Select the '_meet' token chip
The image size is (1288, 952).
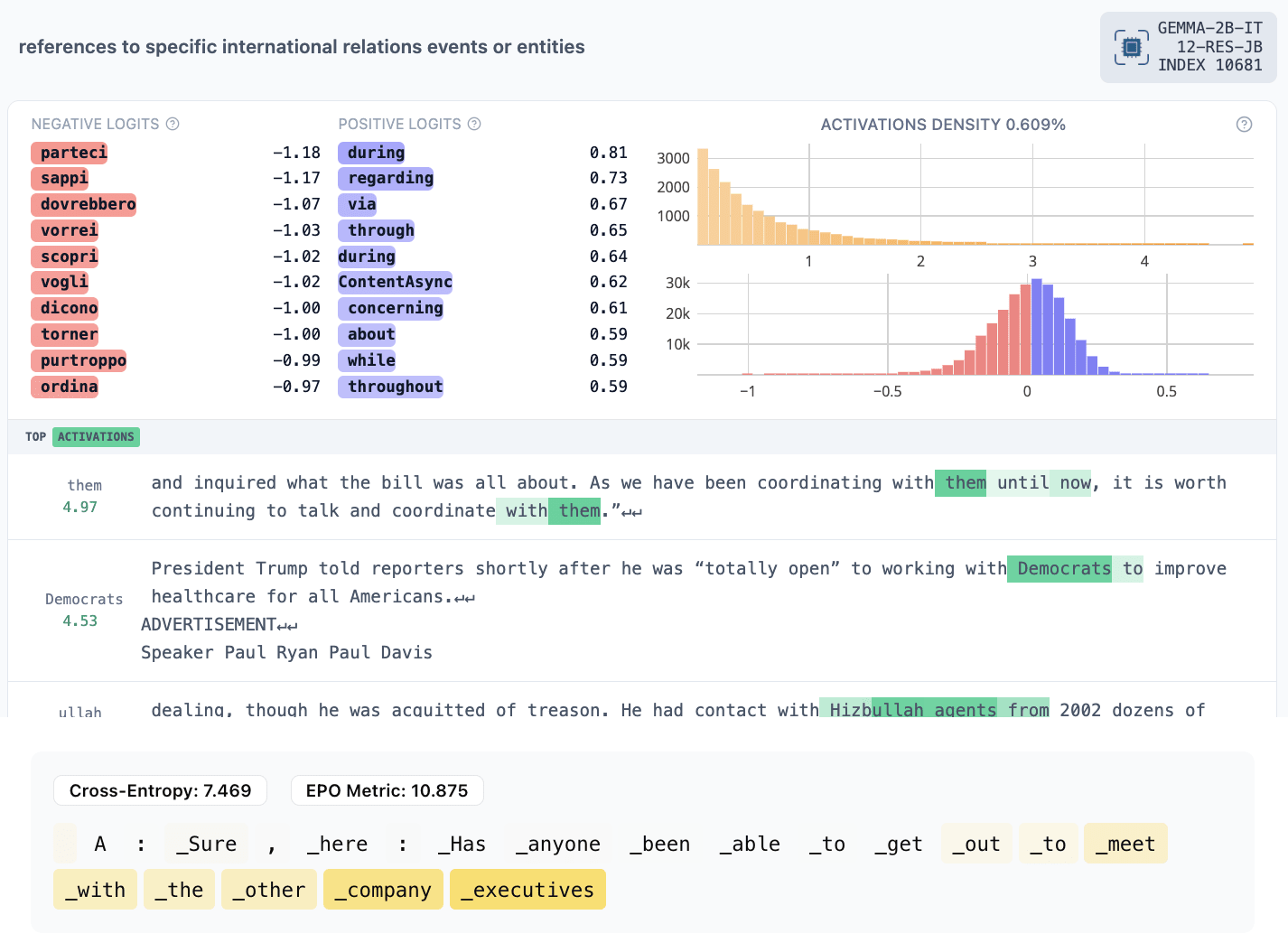point(1125,844)
